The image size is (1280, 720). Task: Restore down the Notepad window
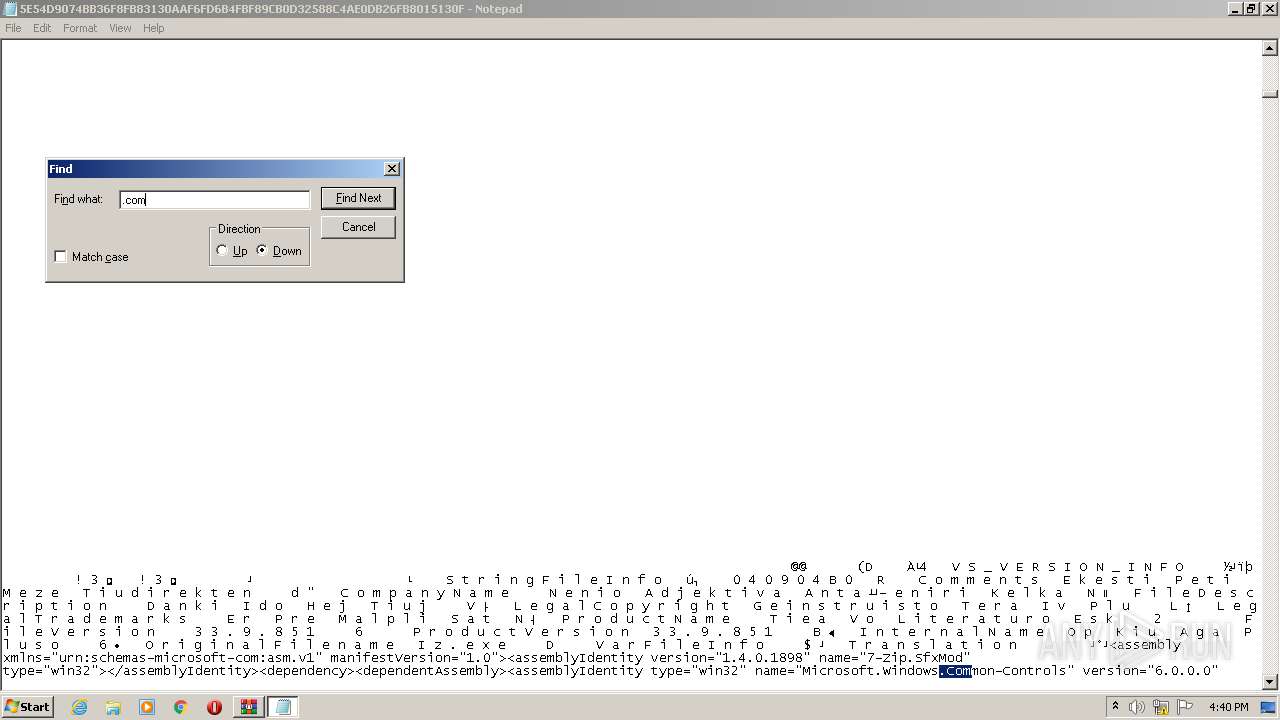click(1251, 9)
